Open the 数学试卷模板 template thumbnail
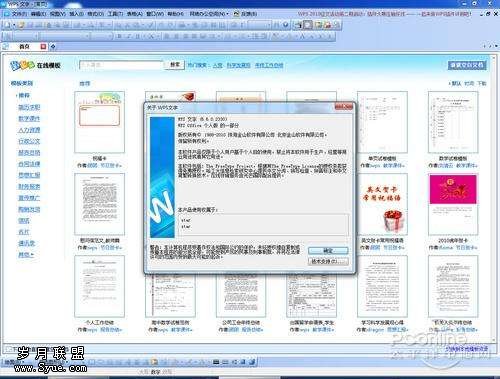The width and height of the screenshot is (500, 379). [453, 122]
